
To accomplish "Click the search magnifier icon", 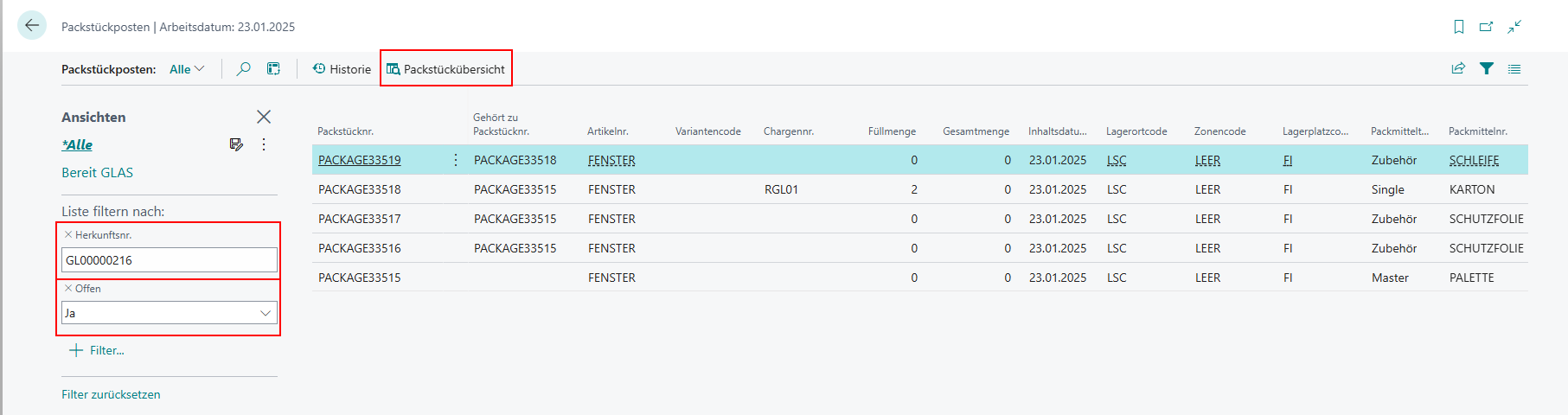I will click(x=244, y=69).
